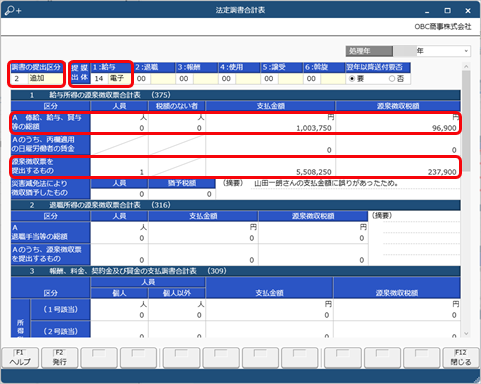Click the 5:譲受 media code field
The width and height of the screenshot is (481, 384).
point(269,79)
